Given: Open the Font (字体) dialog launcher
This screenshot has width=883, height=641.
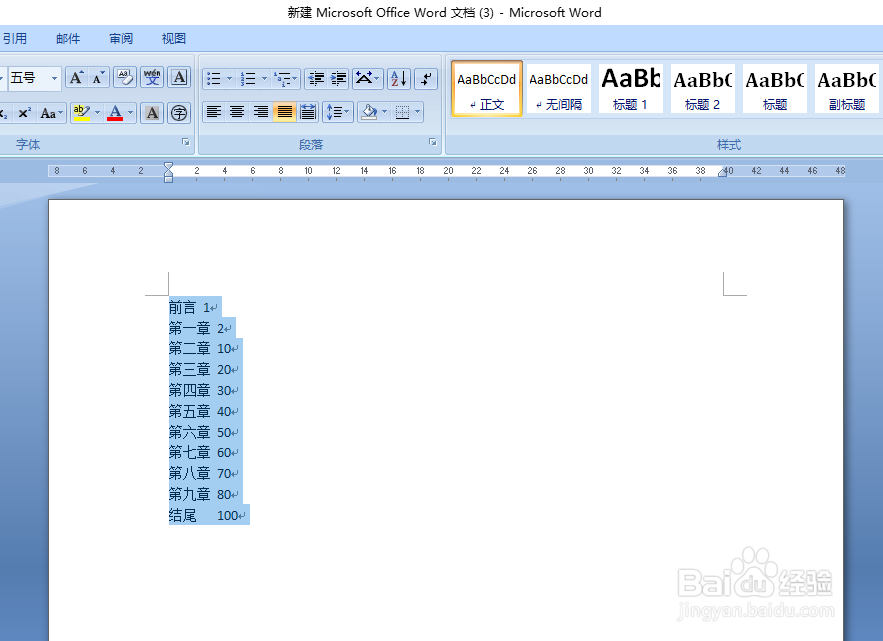Looking at the screenshot, I should (186, 143).
